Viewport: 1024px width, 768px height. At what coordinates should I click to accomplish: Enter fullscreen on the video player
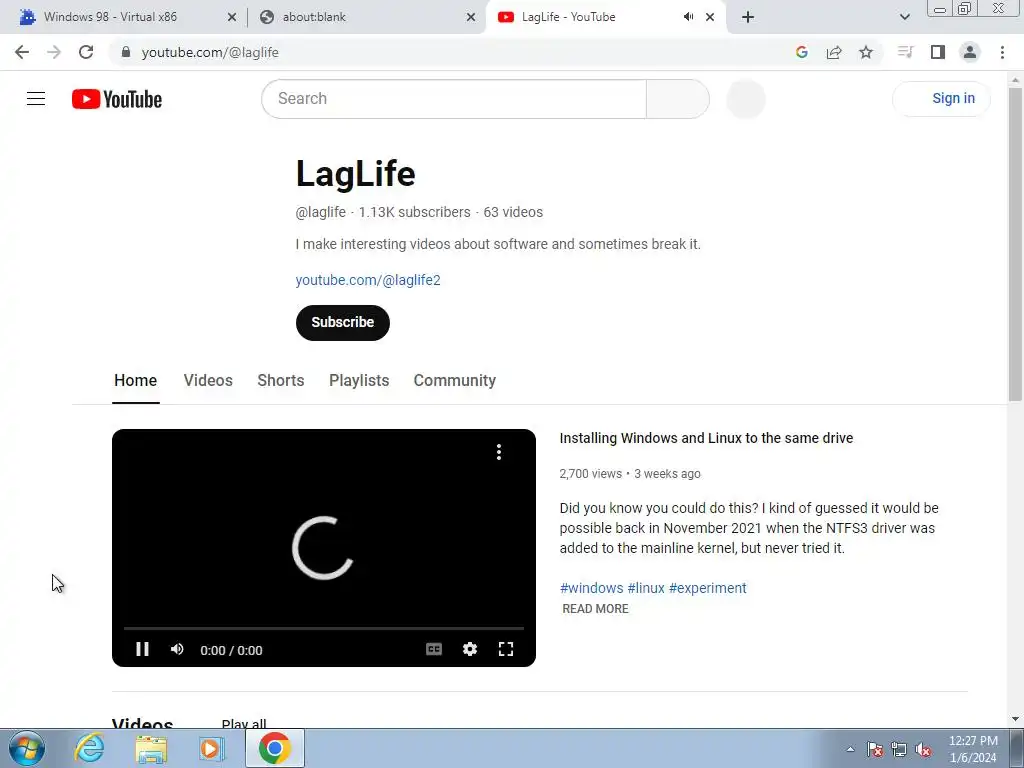click(x=505, y=649)
